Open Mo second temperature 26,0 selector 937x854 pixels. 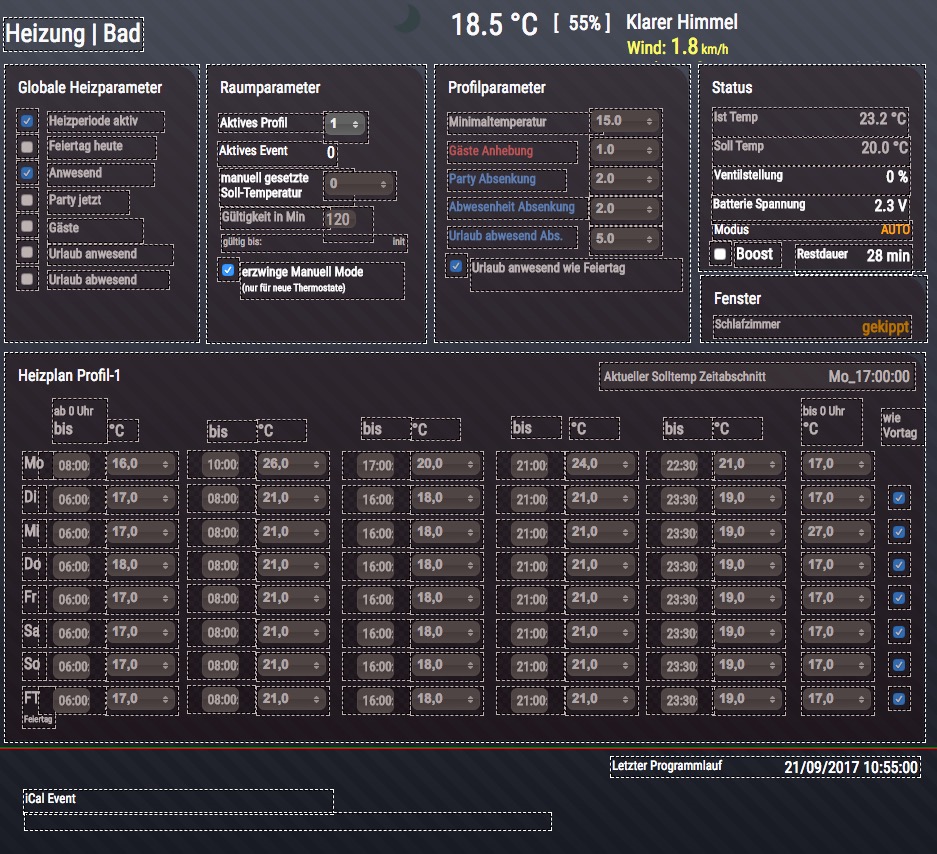point(292,464)
